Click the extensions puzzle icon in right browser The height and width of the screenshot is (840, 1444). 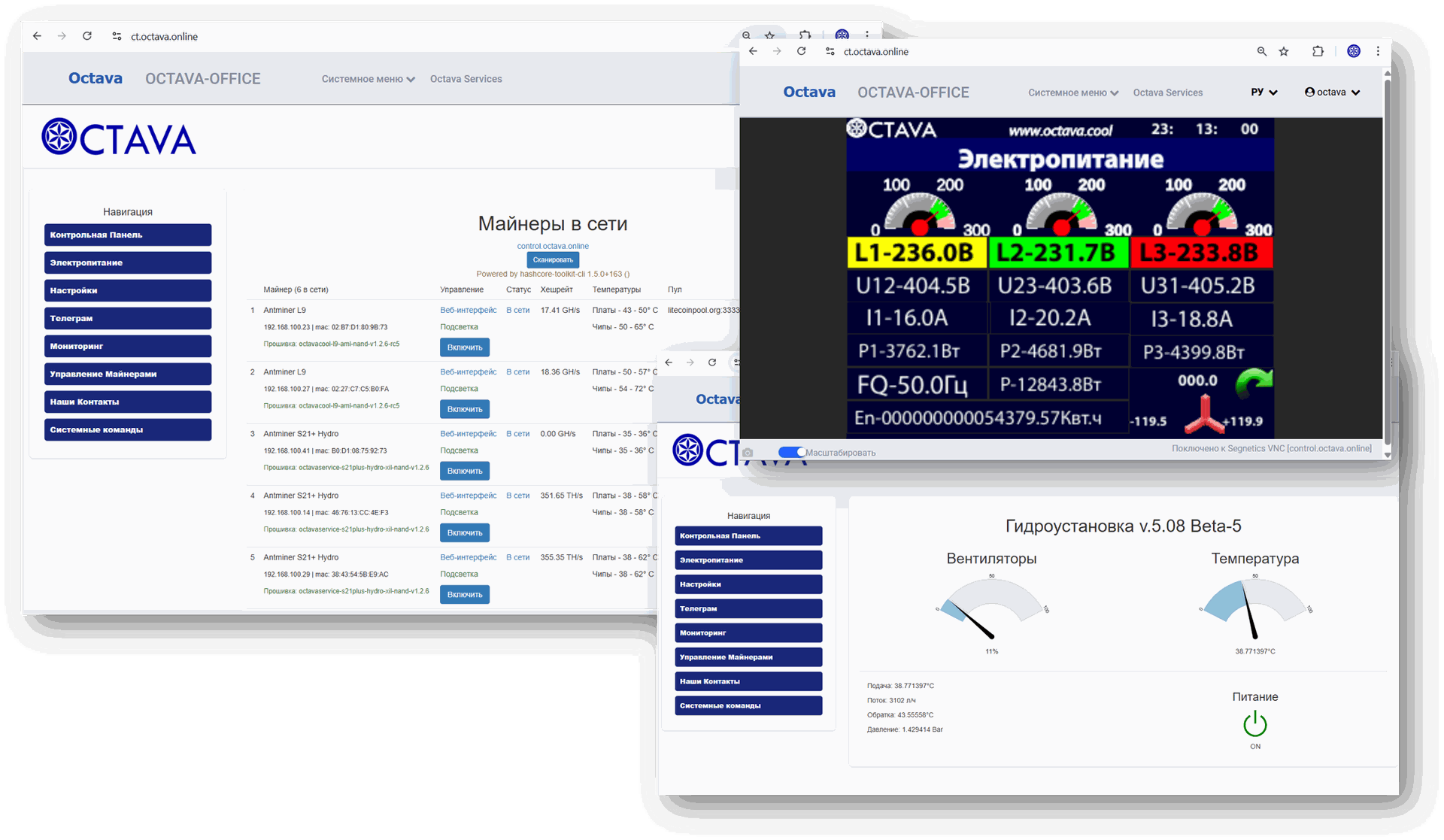pyautogui.click(x=1318, y=52)
